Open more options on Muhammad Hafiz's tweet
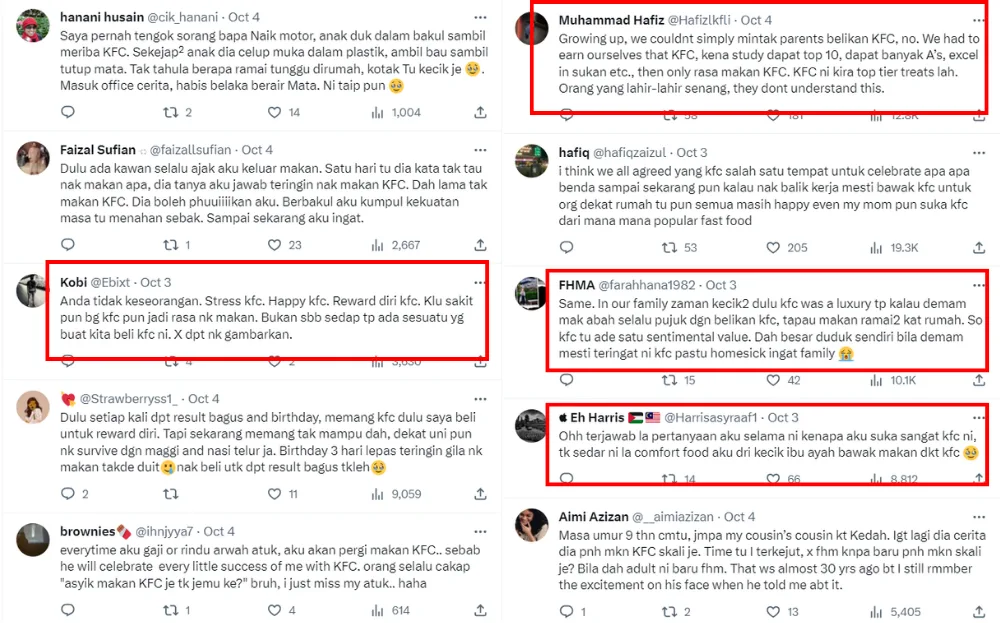Screen dimensions: 1000x623 click(x=978, y=20)
